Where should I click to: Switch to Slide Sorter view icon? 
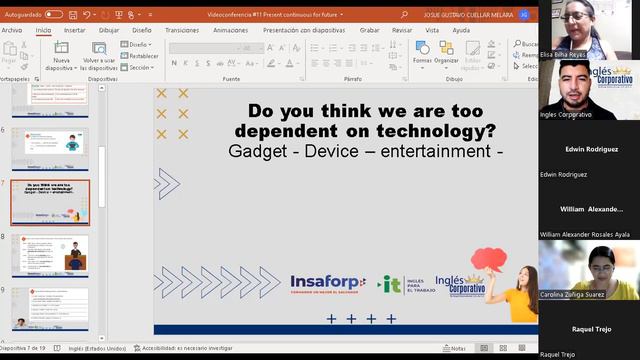tap(503, 348)
